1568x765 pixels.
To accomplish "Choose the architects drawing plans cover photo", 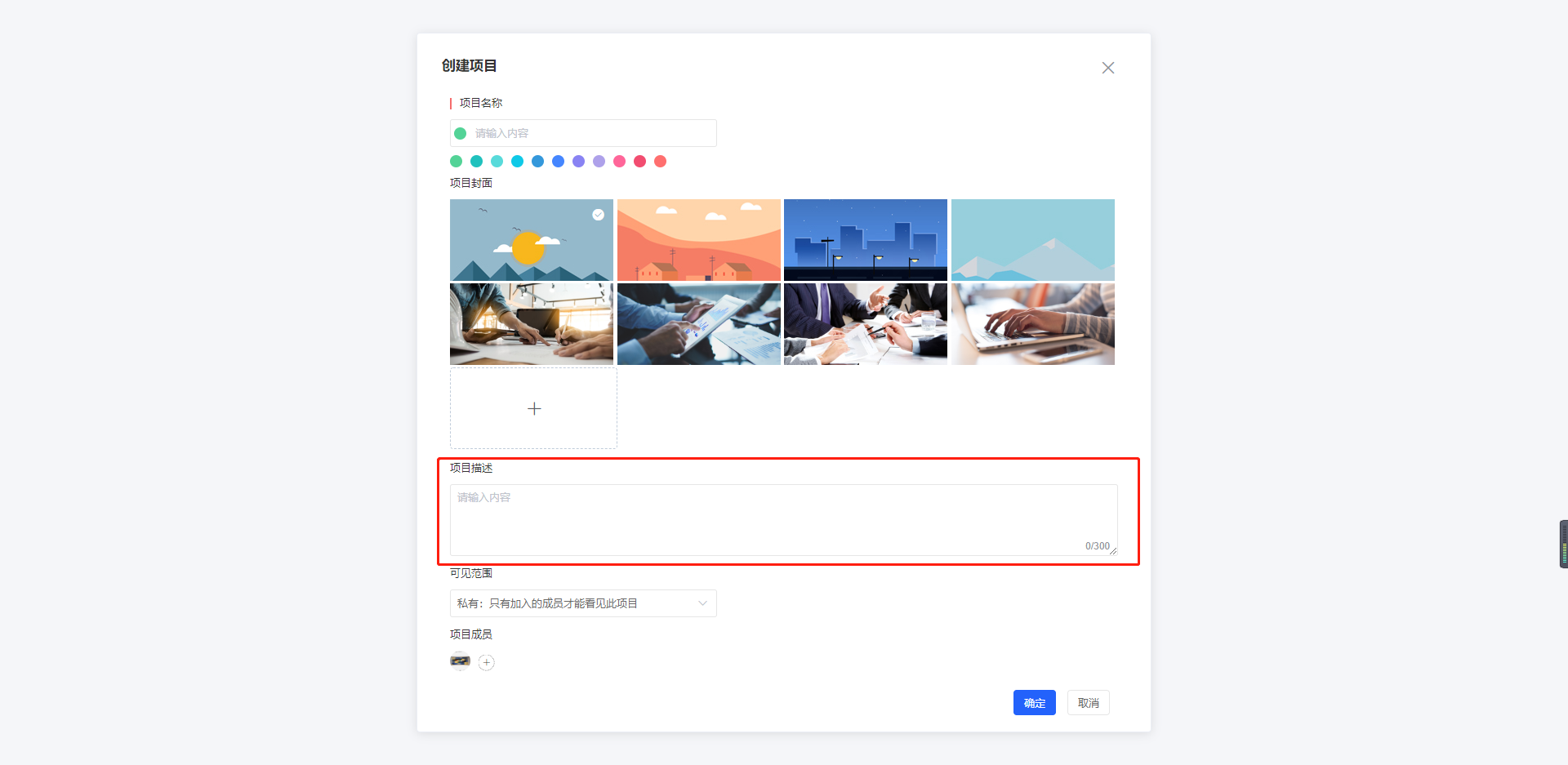I will pos(532,324).
